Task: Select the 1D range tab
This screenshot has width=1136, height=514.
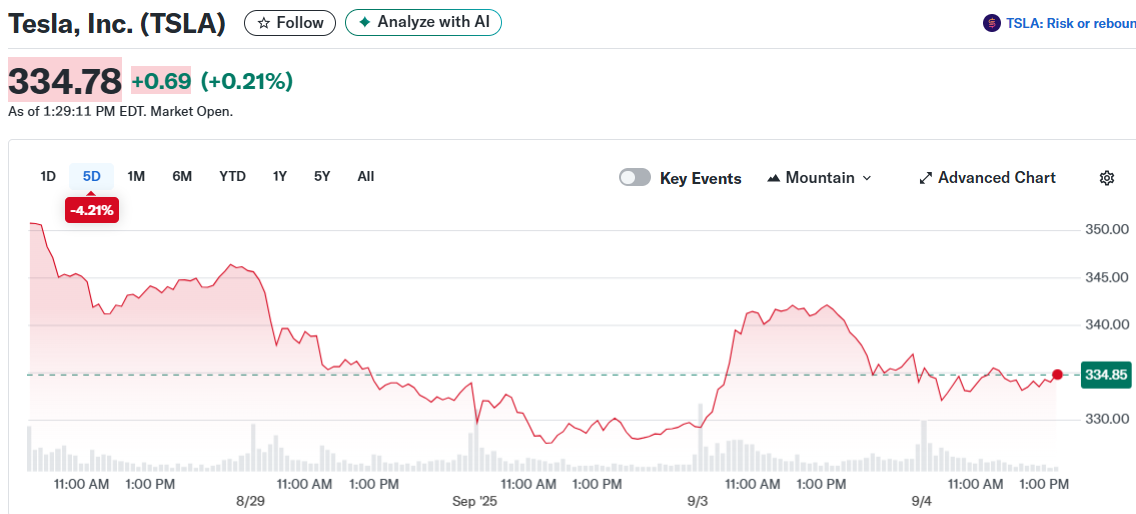Action: [48, 176]
